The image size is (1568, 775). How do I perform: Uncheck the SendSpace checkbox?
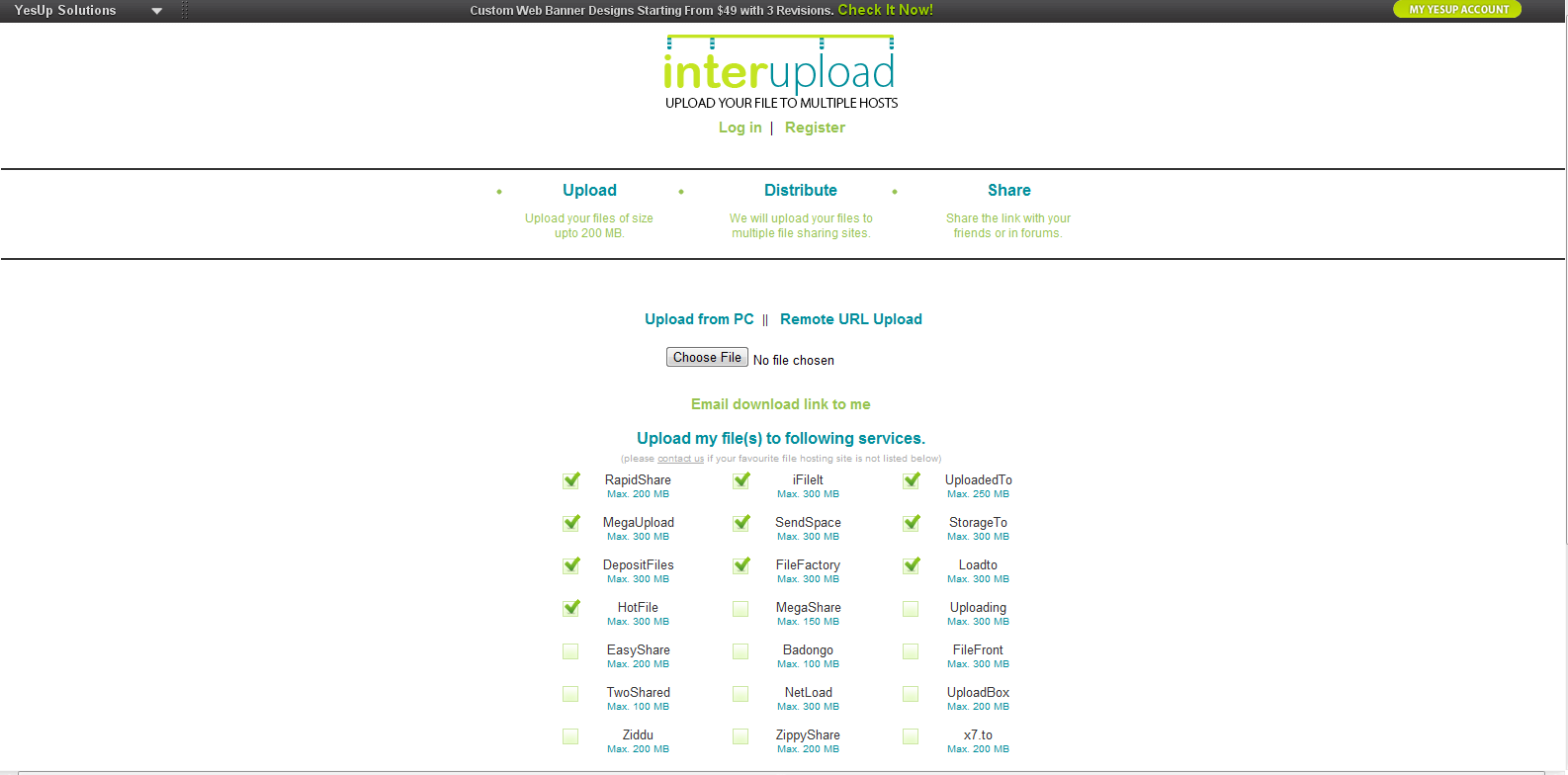point(740,523)
